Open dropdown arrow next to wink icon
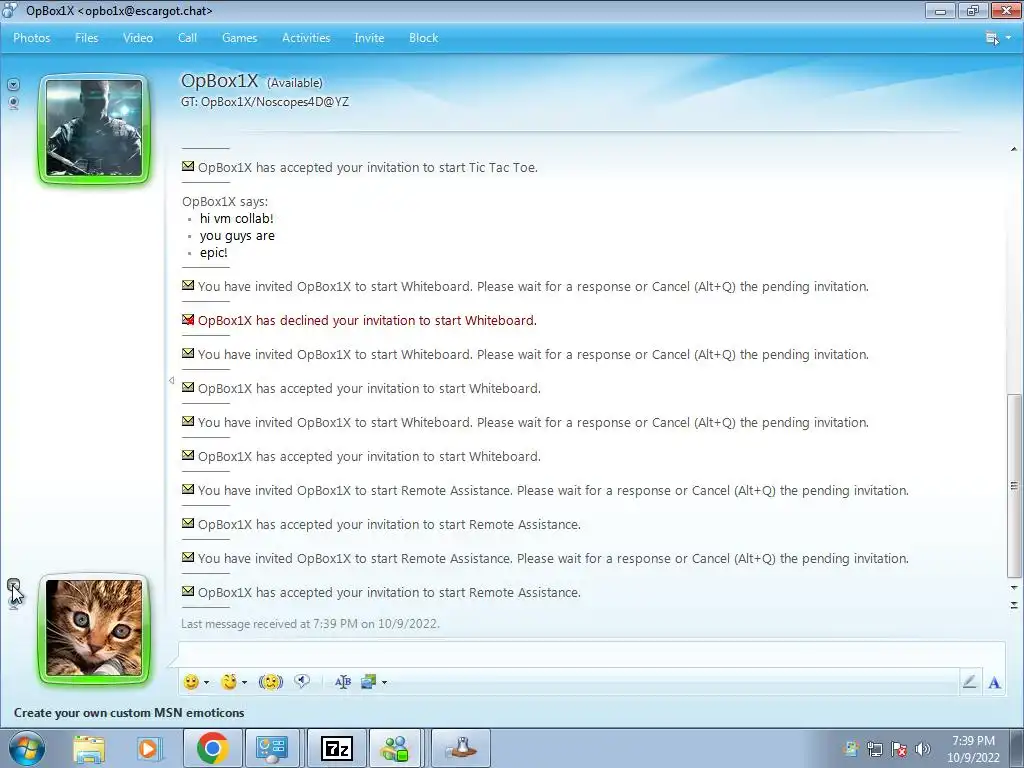 pos(244,682)
